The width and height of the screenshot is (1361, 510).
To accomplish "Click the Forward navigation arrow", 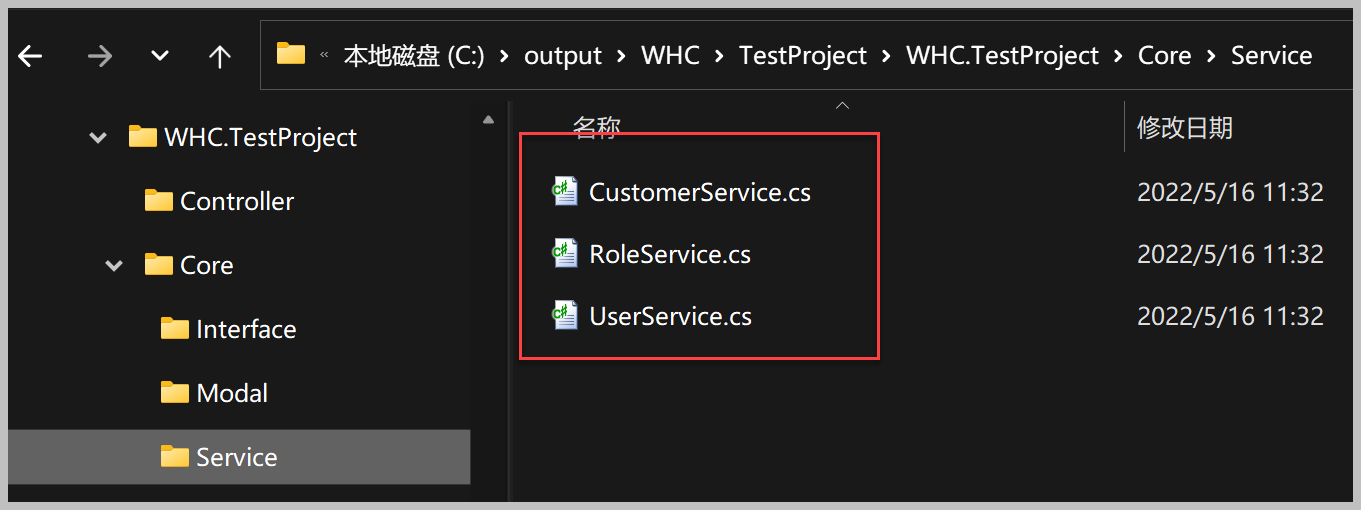I will 99,56.
